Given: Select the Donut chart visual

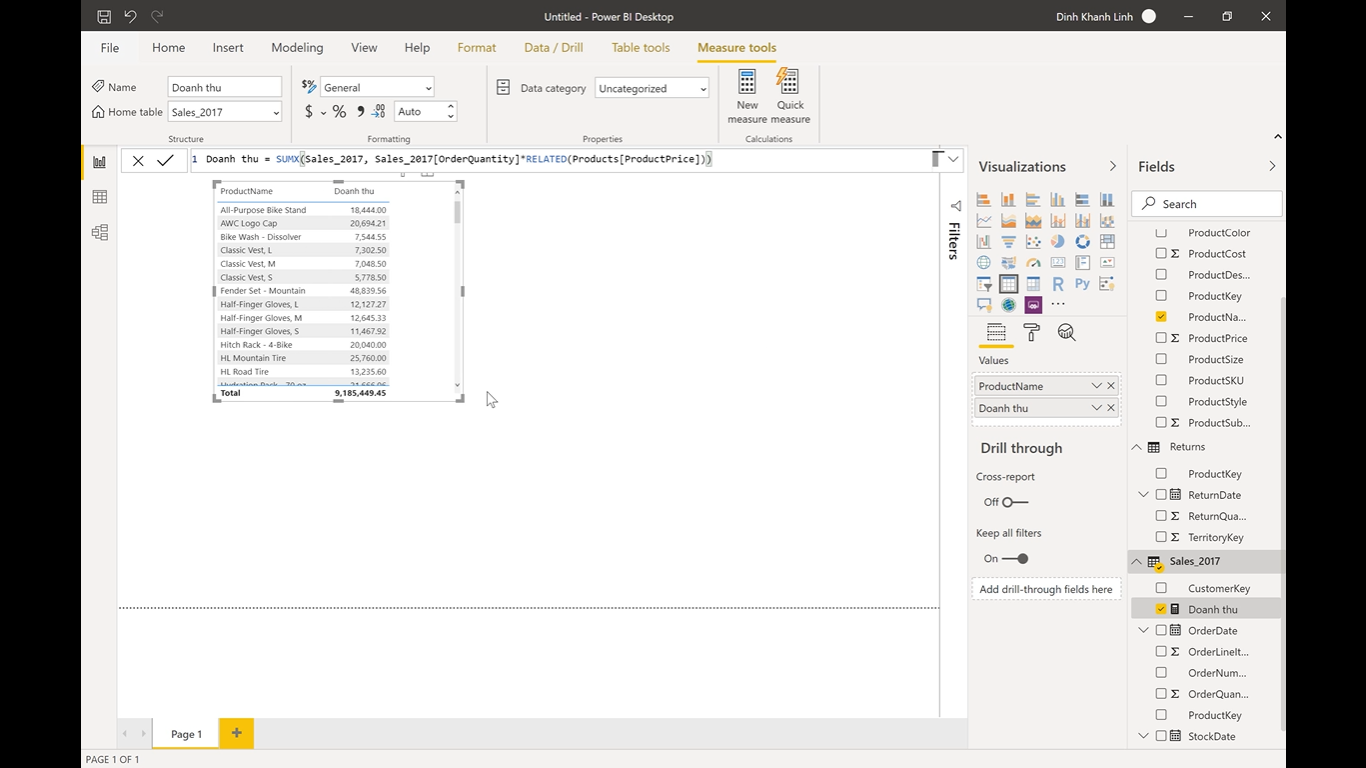Looking at the screenshot, I should (x=1082, y=242).
